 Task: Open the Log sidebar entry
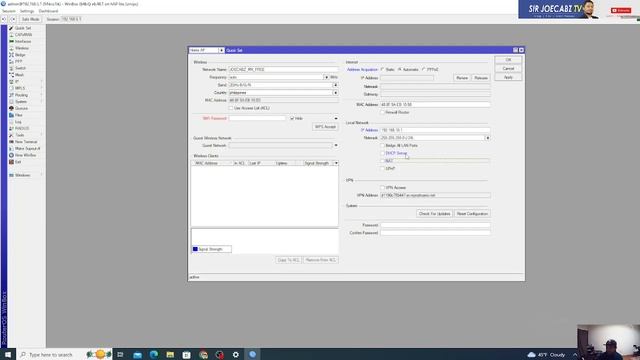[18, 122]
